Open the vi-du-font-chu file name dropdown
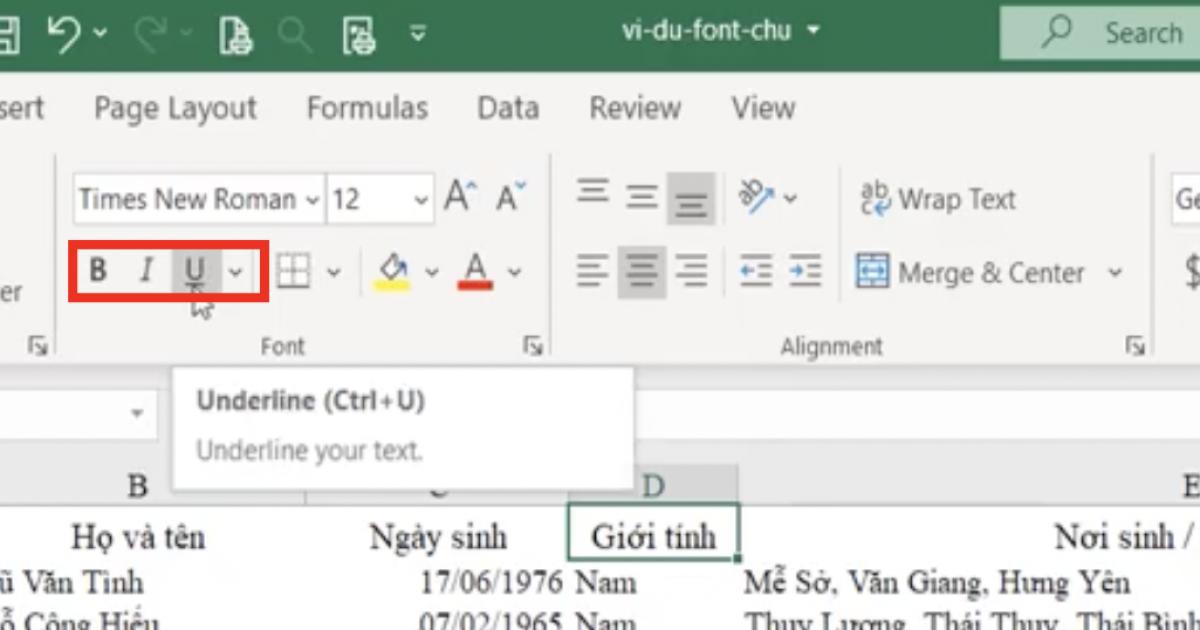The width and height of the screenshot is (1200, 630). point(813,31)
